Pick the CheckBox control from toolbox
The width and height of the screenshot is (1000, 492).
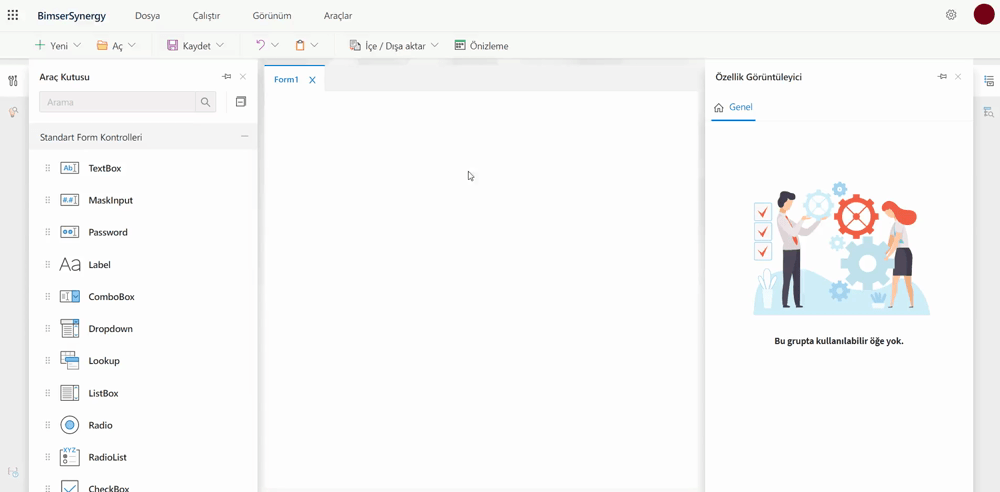click(108, 488)
